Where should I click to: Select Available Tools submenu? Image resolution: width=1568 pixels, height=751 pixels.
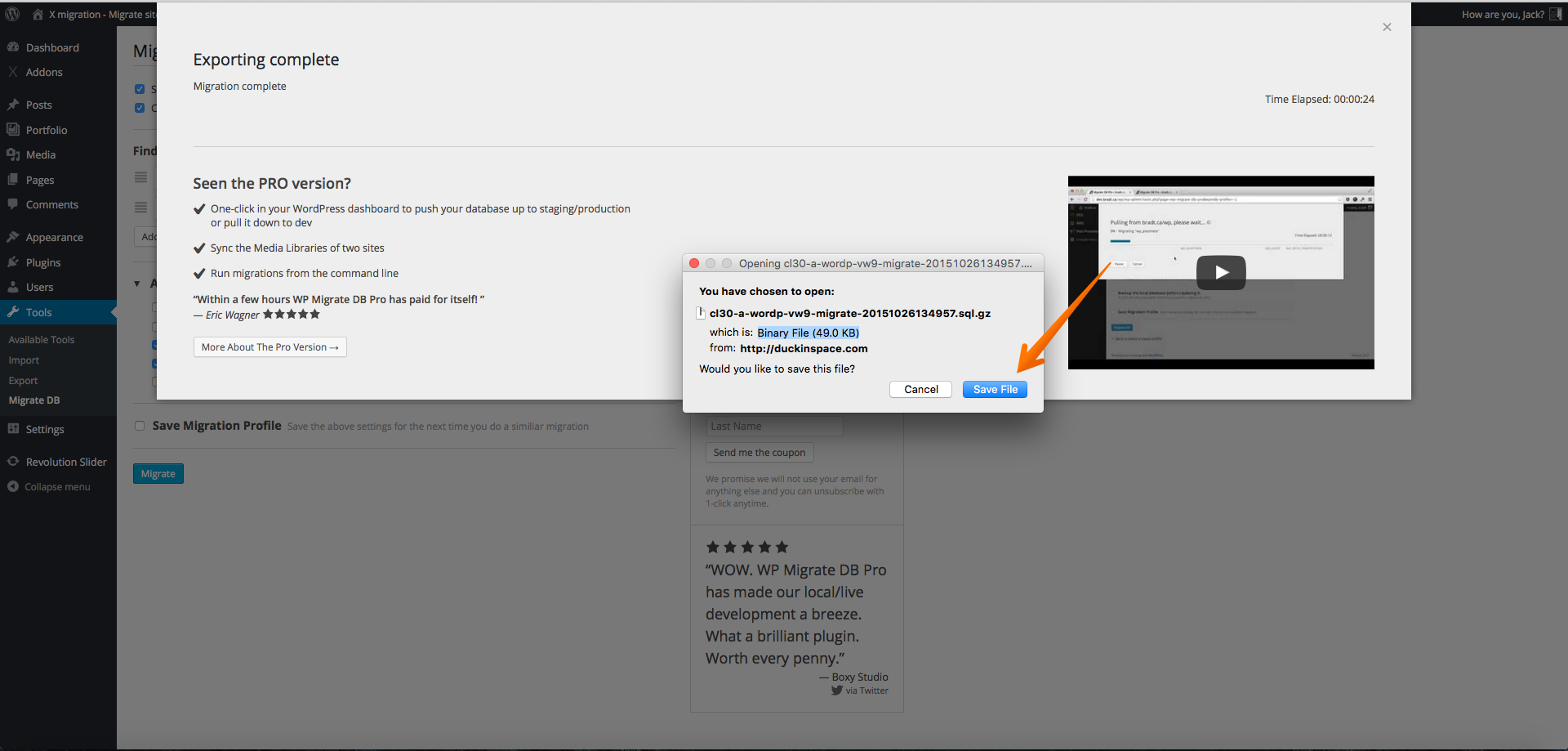(42, 339)
